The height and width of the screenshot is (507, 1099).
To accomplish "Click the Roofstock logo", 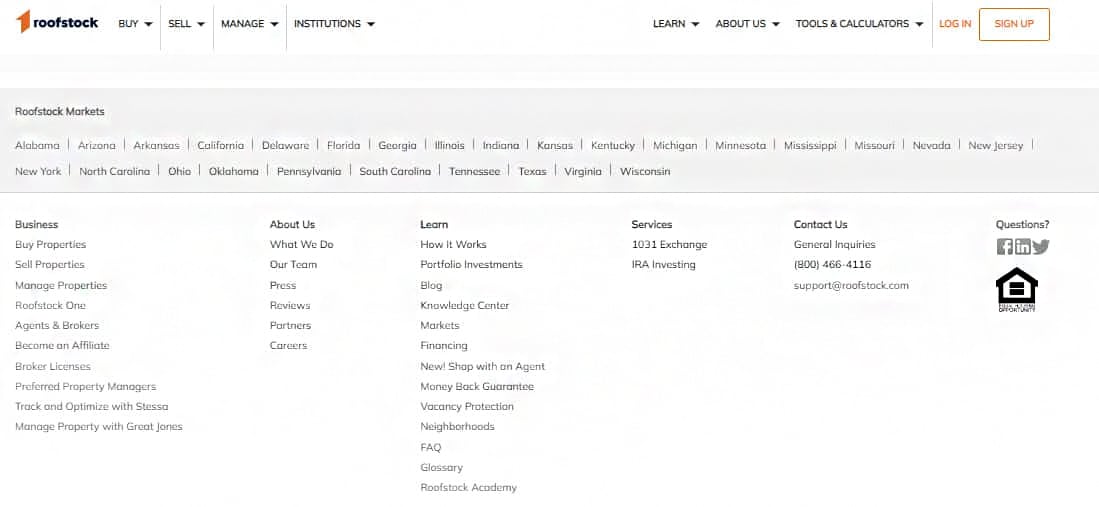I will (57, 22).
